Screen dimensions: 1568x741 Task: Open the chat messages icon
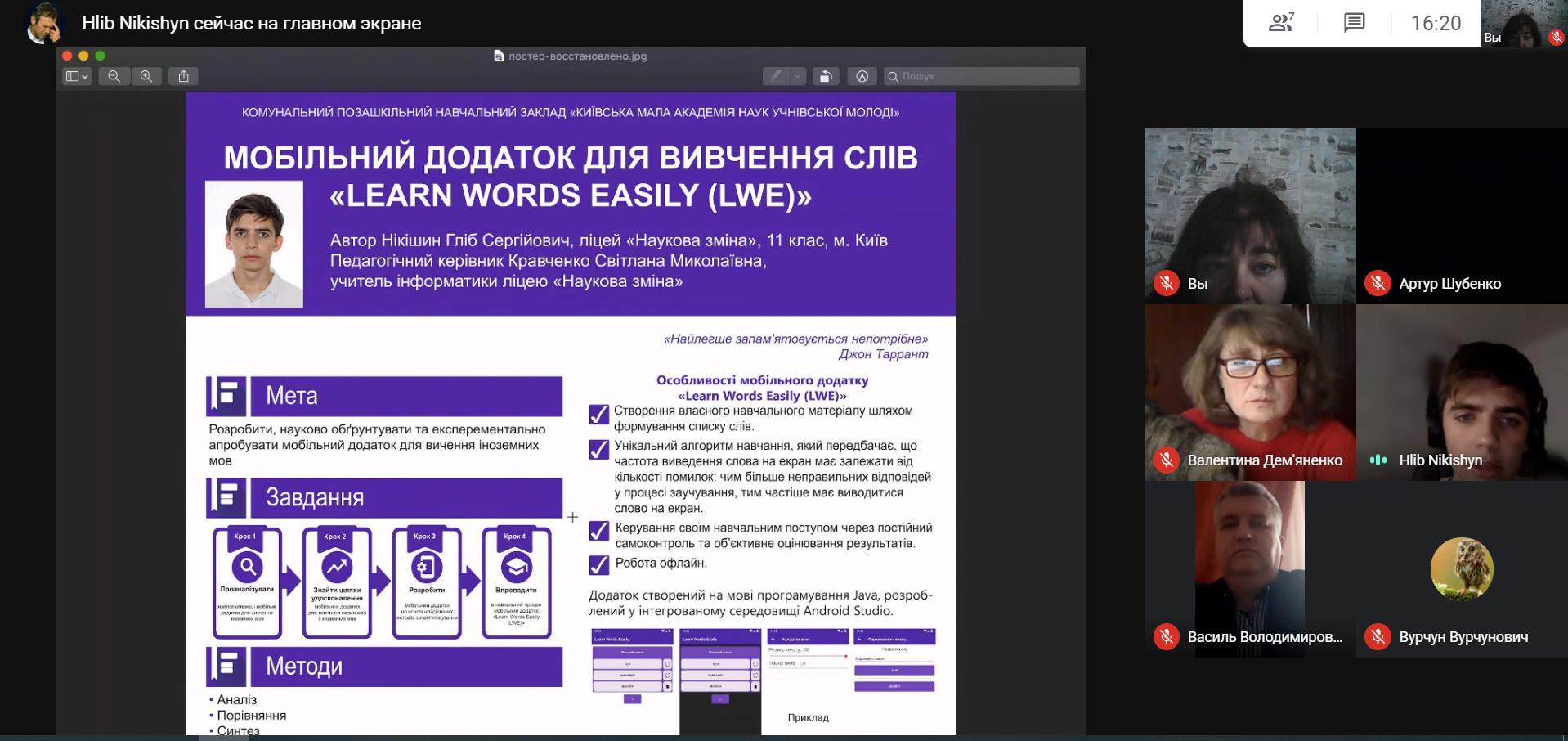pos(1354,23)
